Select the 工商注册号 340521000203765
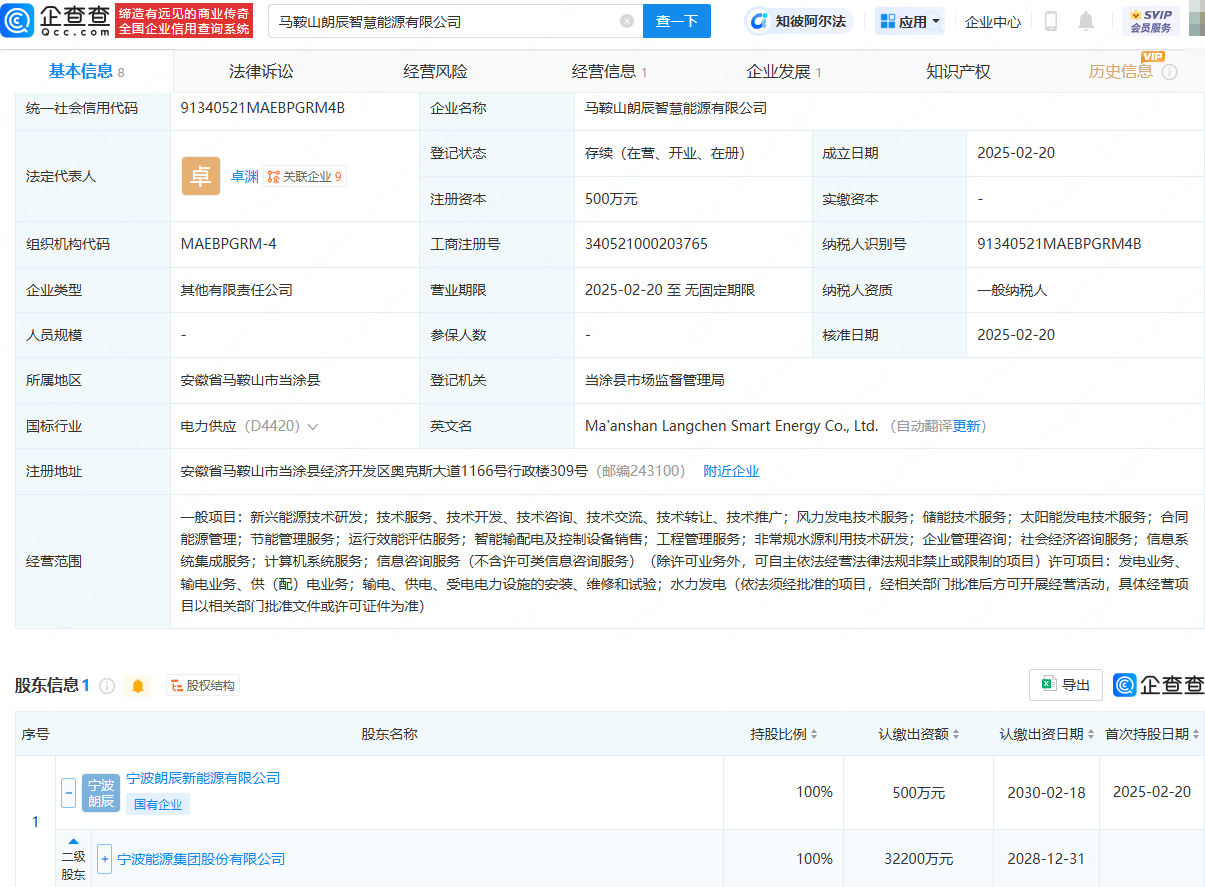The image size is (1205, 887). [646, 244]
